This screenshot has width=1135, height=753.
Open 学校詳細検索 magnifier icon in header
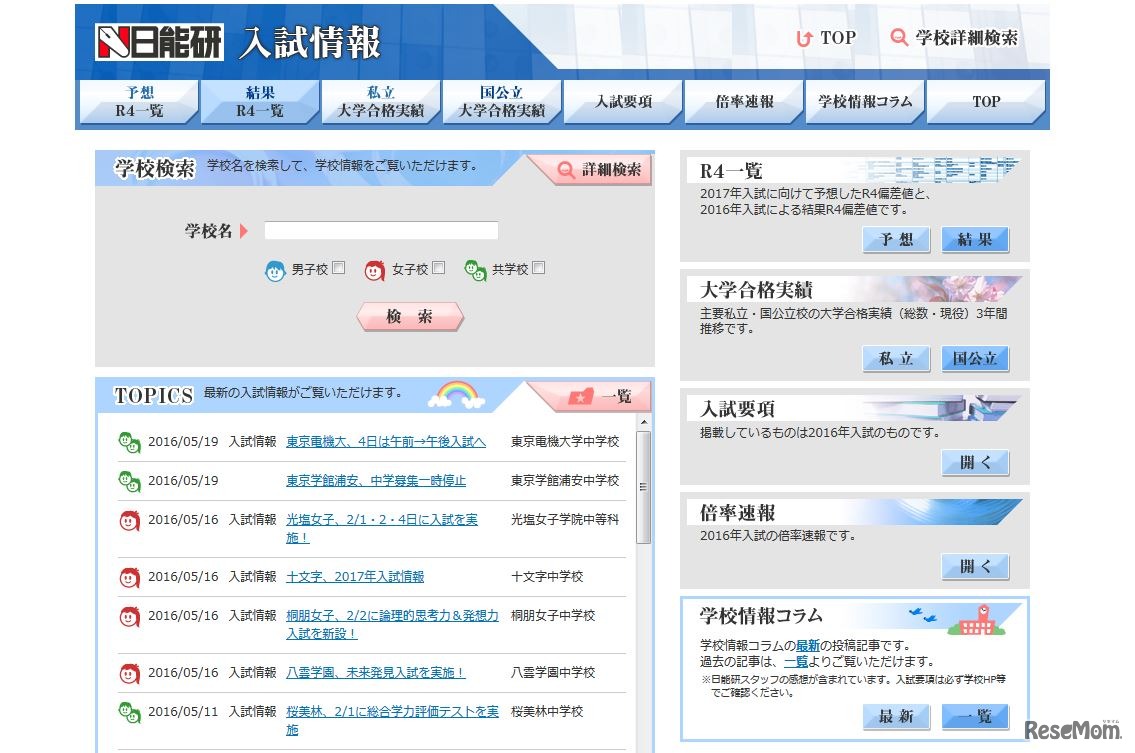pos(899,38)
